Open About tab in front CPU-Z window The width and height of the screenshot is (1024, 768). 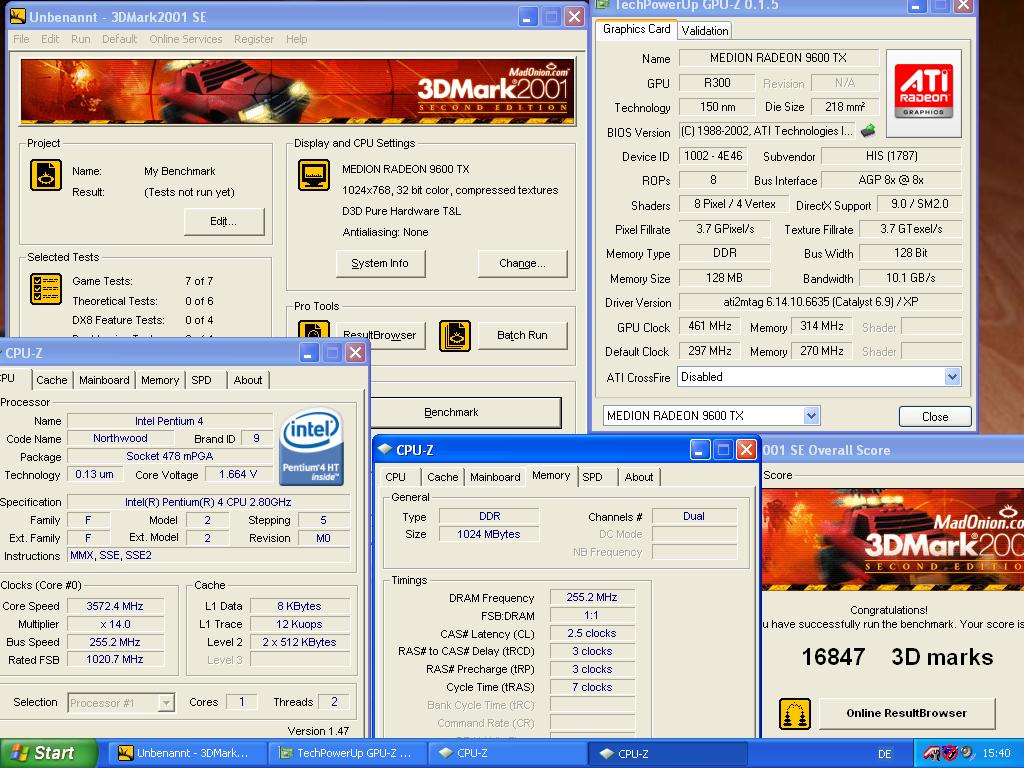click(639, 477)
